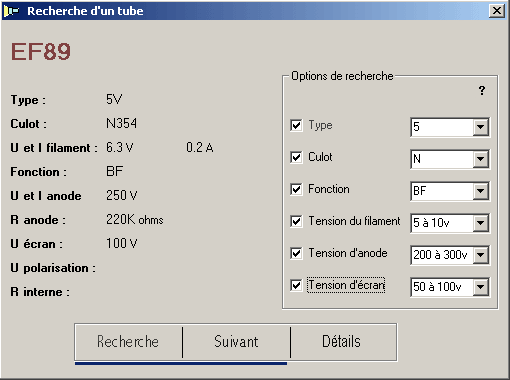The width and height of the screenshot is (510, 380).
Task: Click the R anode value 220K ohms
Action: (135, 220)
